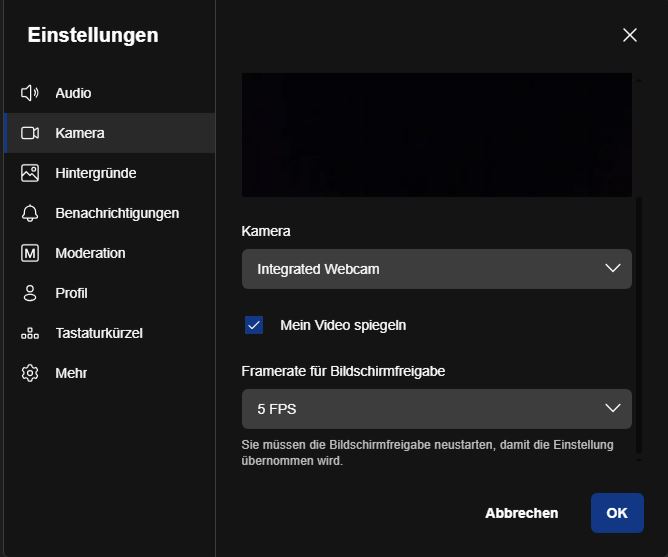Show the Tastaturkürzel tab

(x=109, y=333)
